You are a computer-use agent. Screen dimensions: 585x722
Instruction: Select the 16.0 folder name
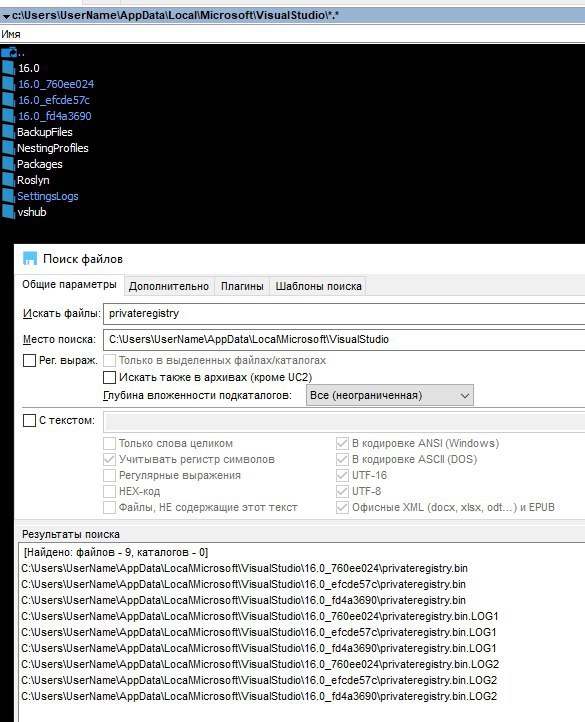(29, 68)
